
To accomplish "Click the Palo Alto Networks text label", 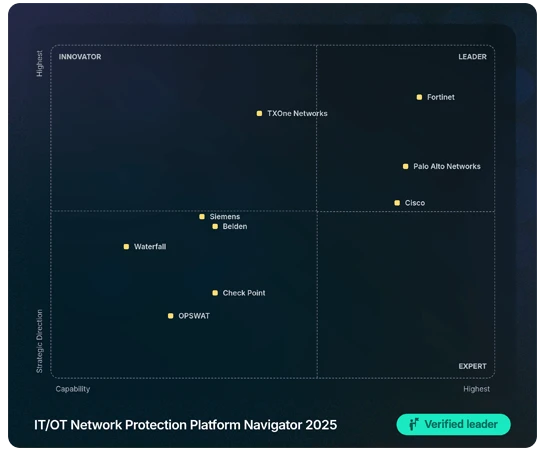I will [x=447, y=167].
